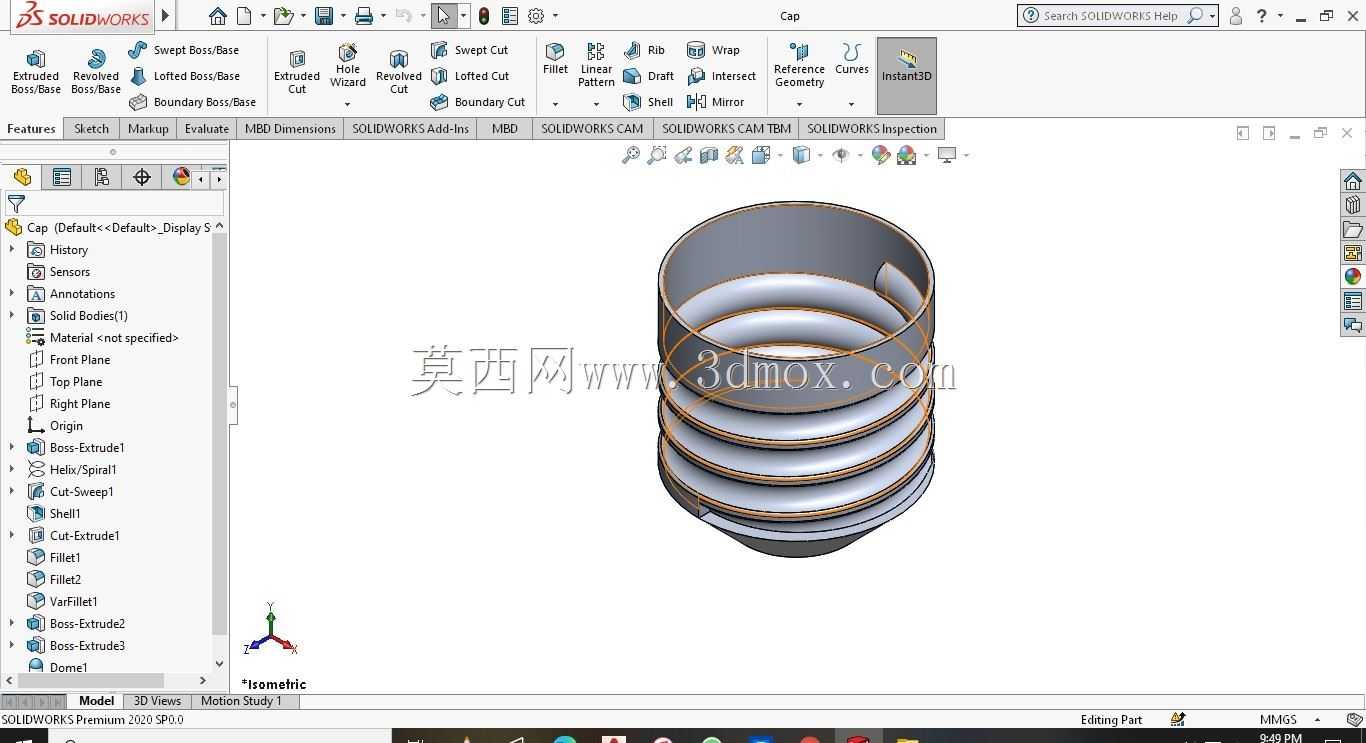
Task: Select the Extruded Boss/Base tool
Action: tap(36, 72)
